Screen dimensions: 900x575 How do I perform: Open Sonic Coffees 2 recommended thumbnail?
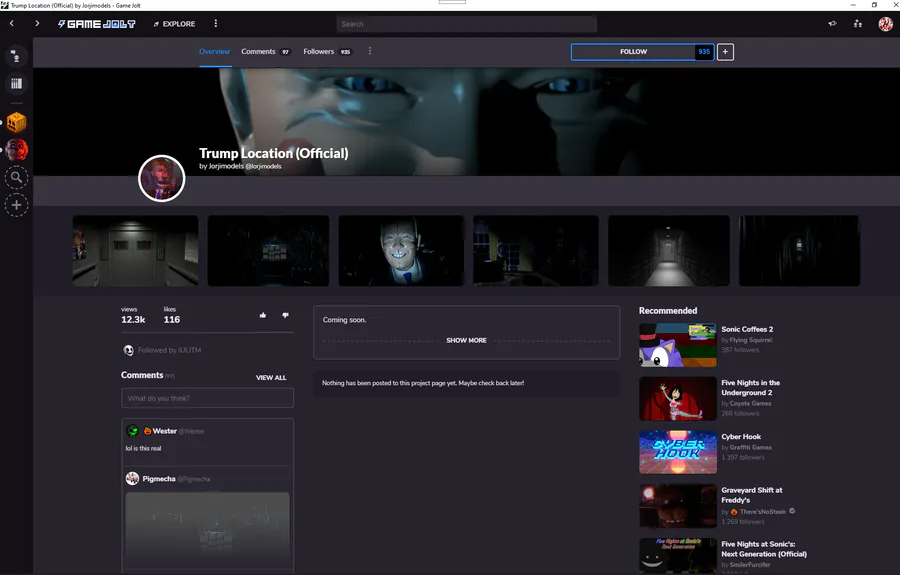click(678, 345)
